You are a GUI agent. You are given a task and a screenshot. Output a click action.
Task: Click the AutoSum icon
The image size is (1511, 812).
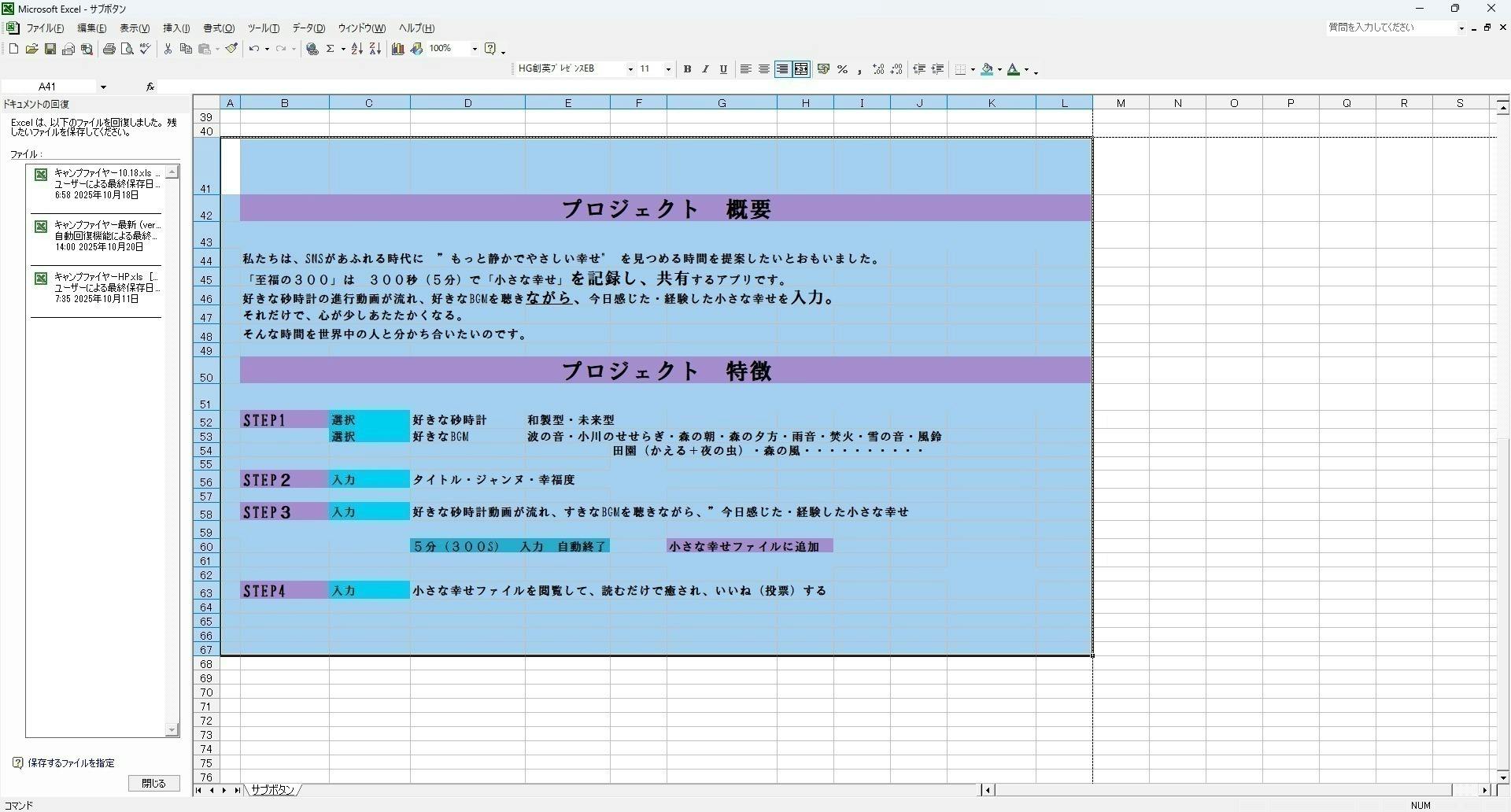[330, 49]
